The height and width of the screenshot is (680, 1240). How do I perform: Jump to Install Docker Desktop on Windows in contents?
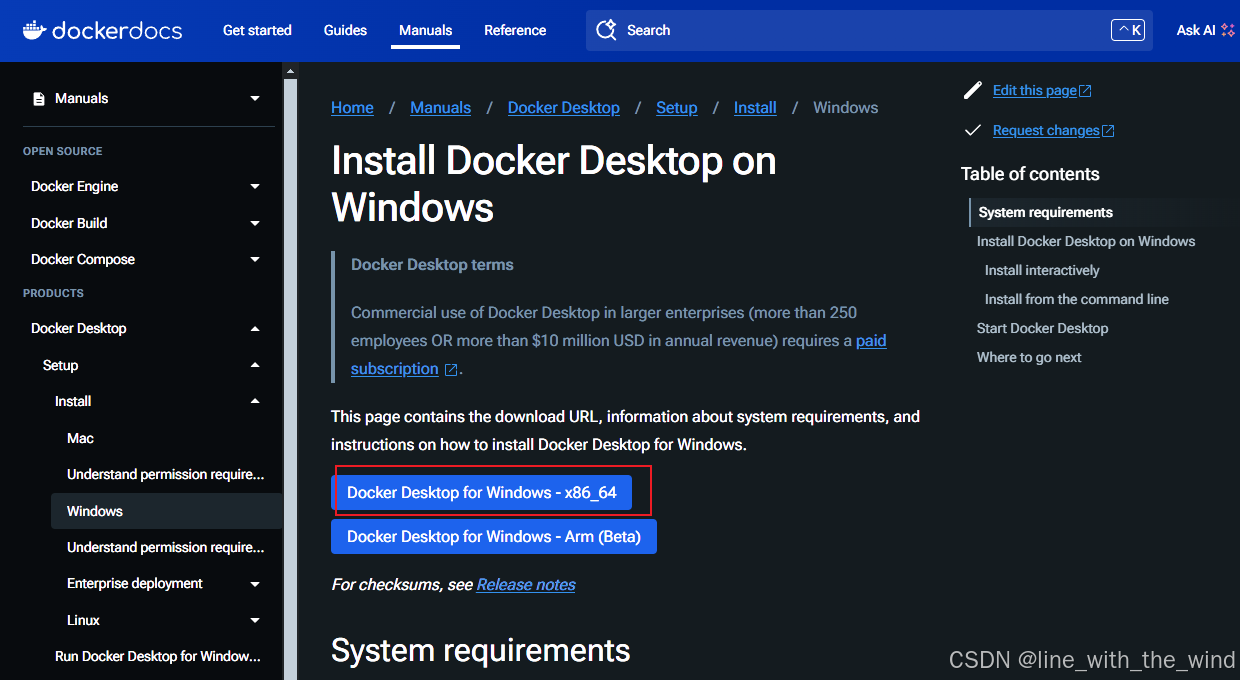[x=1086, y=241]
